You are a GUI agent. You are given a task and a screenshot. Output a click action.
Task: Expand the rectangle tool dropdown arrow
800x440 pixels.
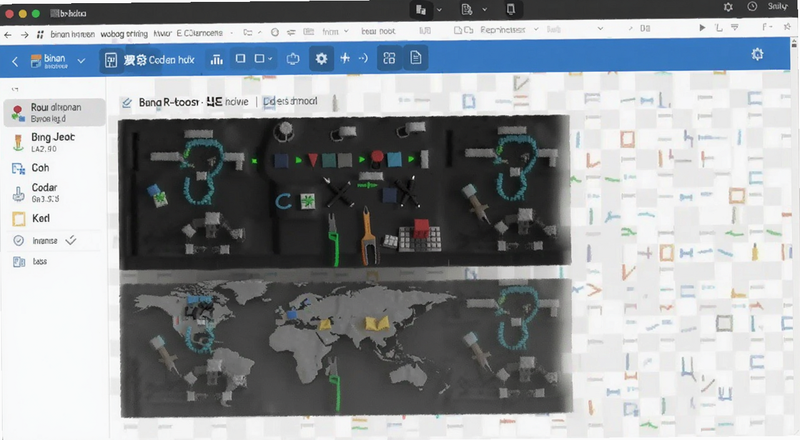tap(270, 59)
